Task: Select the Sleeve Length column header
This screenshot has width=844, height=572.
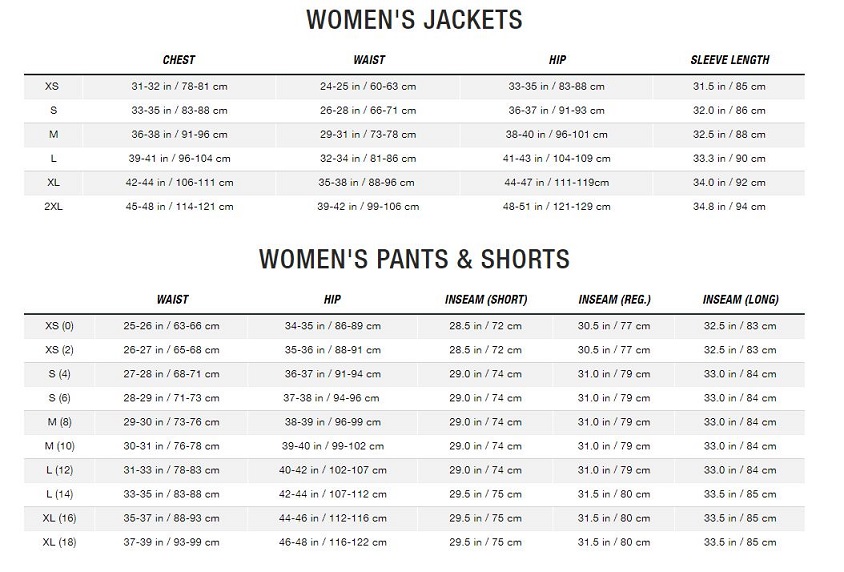Action: pos(729,60)
